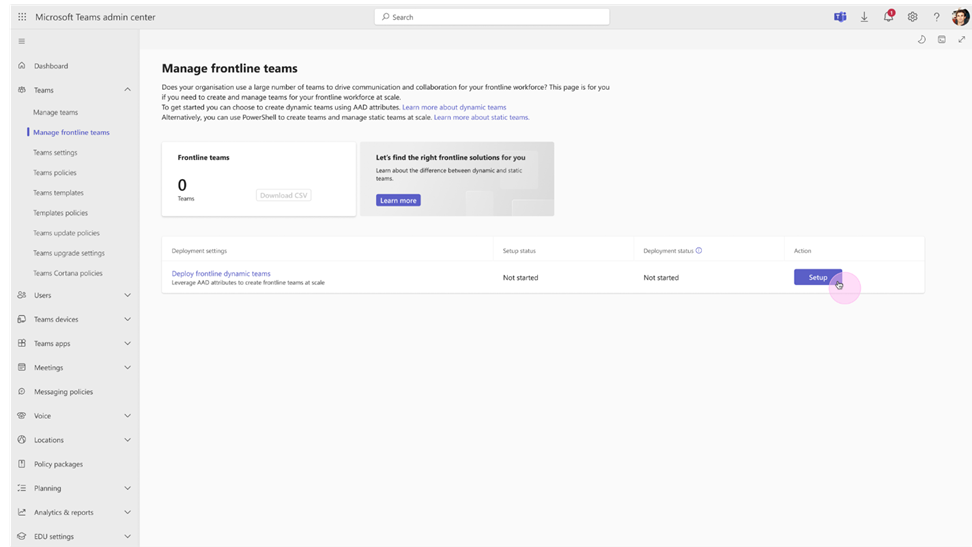972x547 pixels.
Task: Expand the EDU settings chevron
Action: [127, 536]
